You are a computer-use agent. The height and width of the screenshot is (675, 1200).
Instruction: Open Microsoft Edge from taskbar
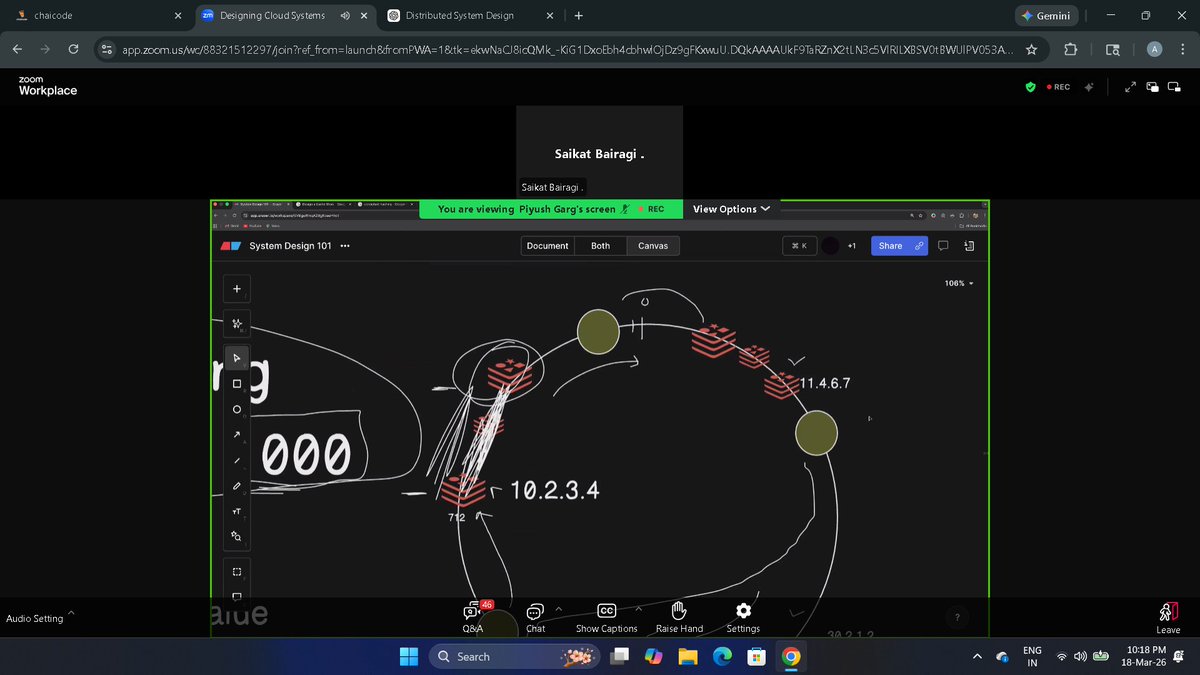coord(722,656)
